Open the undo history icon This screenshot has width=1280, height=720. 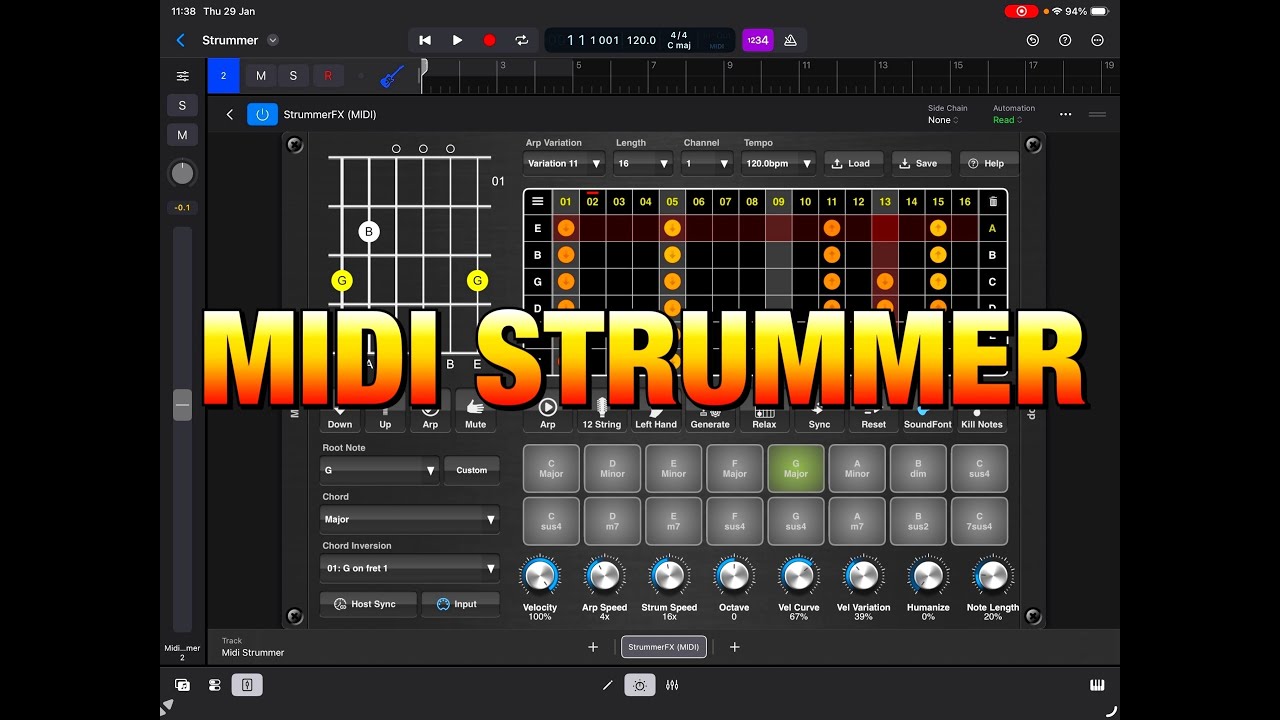tap(1033, 40)
